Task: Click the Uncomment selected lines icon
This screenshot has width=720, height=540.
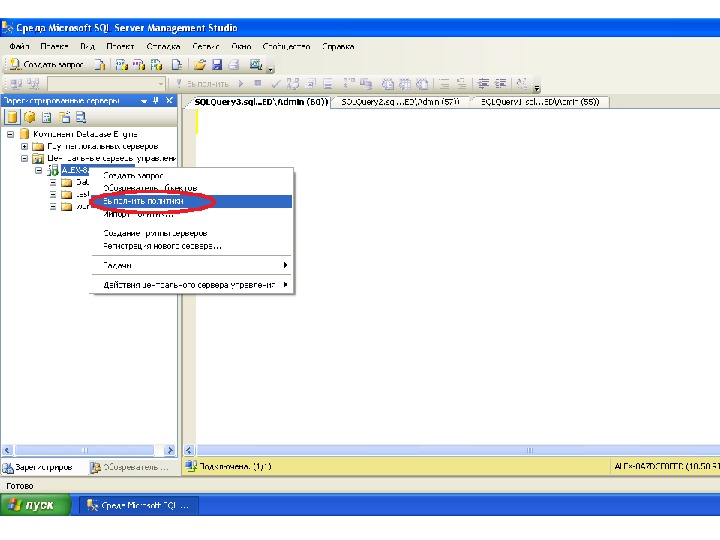Action: [461, 84]
